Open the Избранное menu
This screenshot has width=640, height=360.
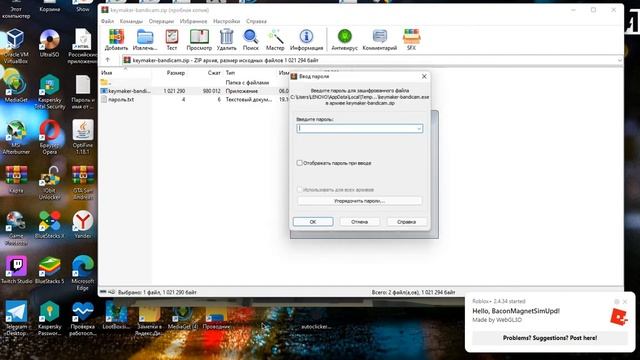point(193,21)
